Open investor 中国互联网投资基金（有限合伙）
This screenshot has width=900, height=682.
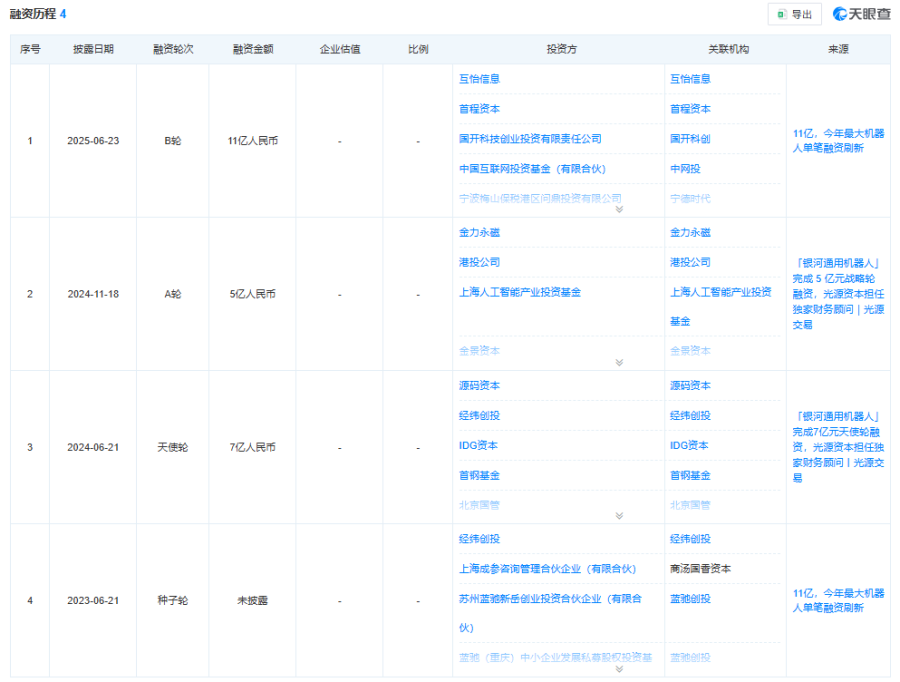[534, 169]
